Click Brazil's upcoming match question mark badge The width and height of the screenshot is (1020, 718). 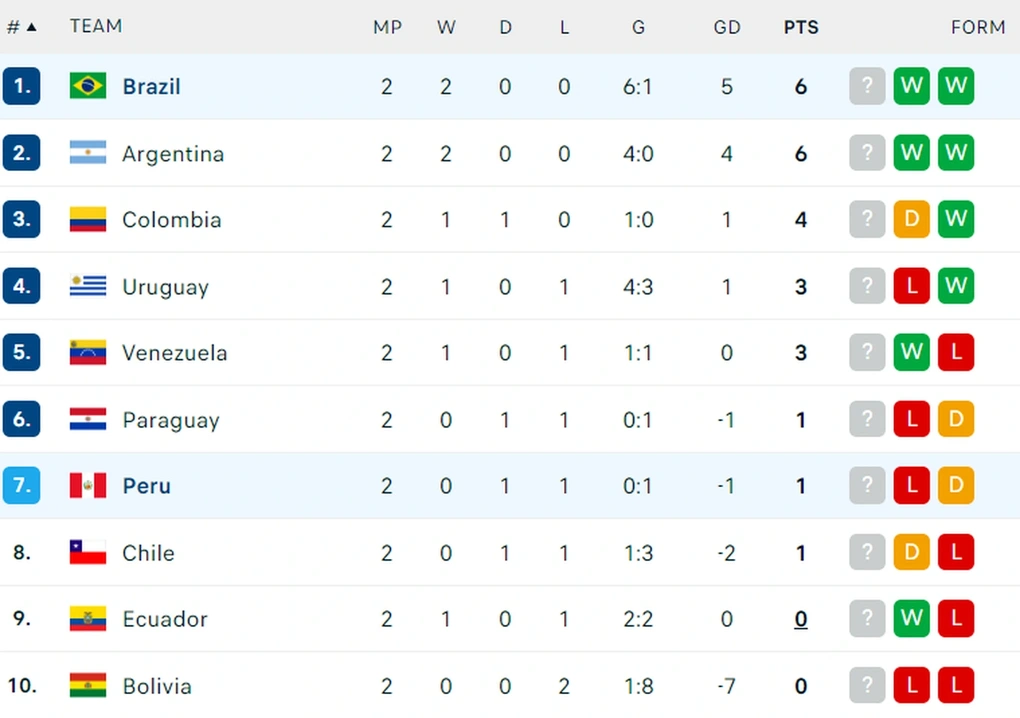[867, 86]
